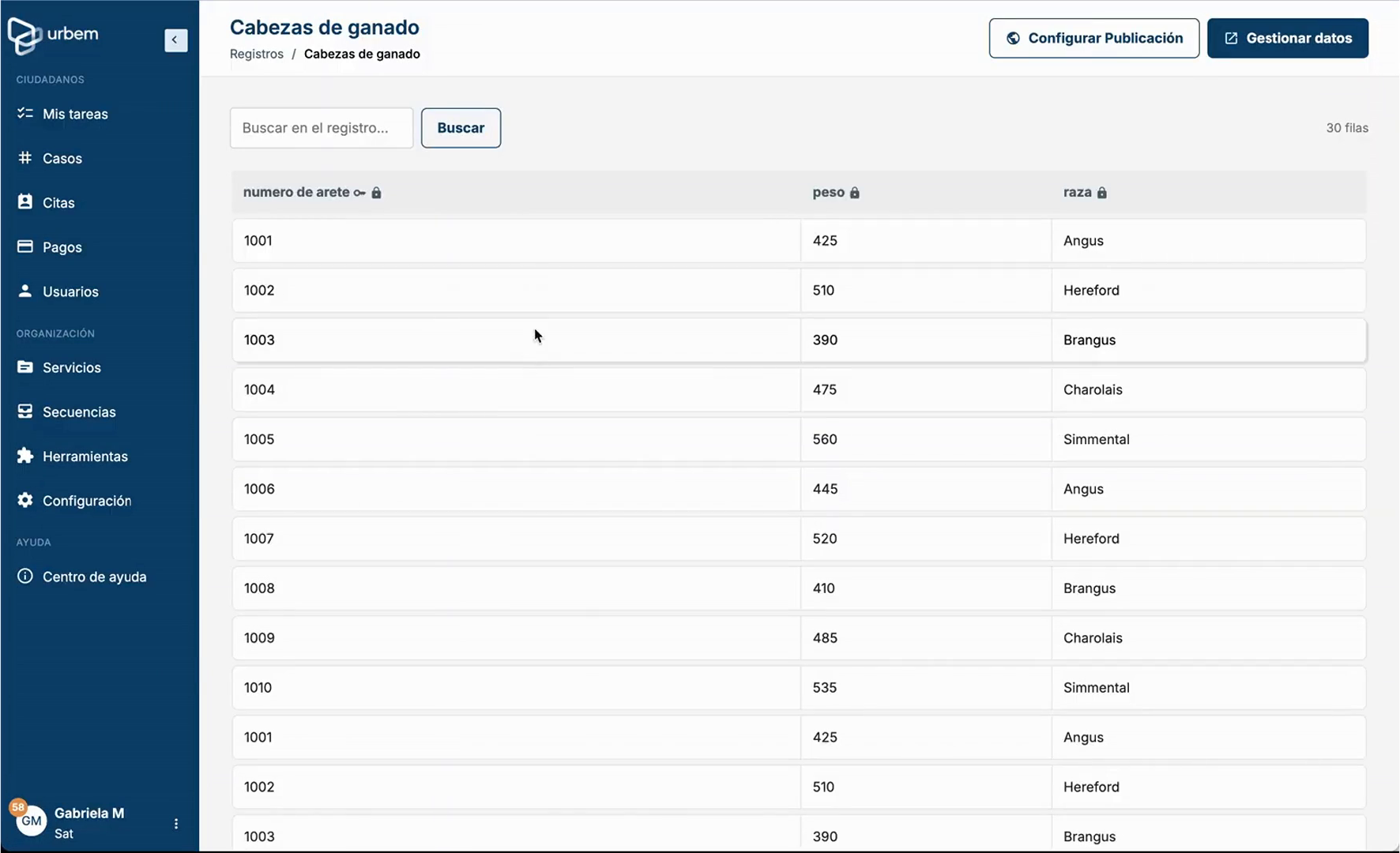Click the Configuración gear icon
The width and height of the screenshot is (1400, 853).
click(x=25, y=500)
